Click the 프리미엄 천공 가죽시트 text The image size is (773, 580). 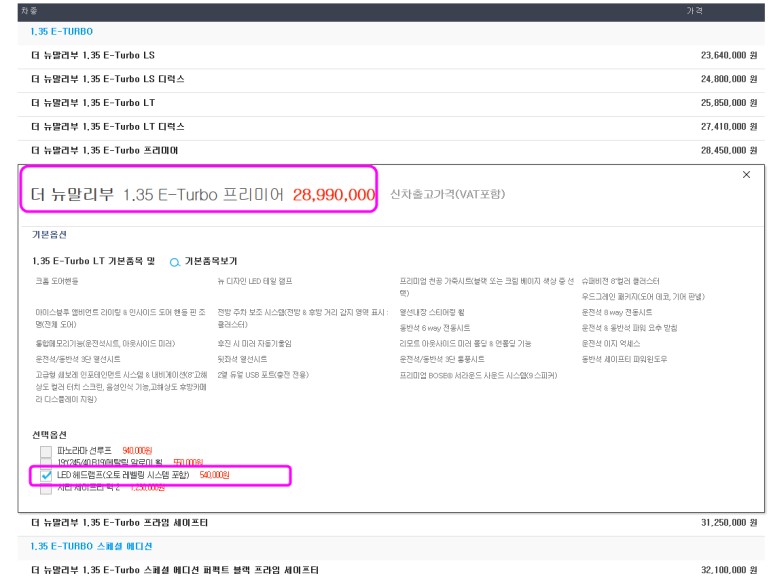pos(487,287)
